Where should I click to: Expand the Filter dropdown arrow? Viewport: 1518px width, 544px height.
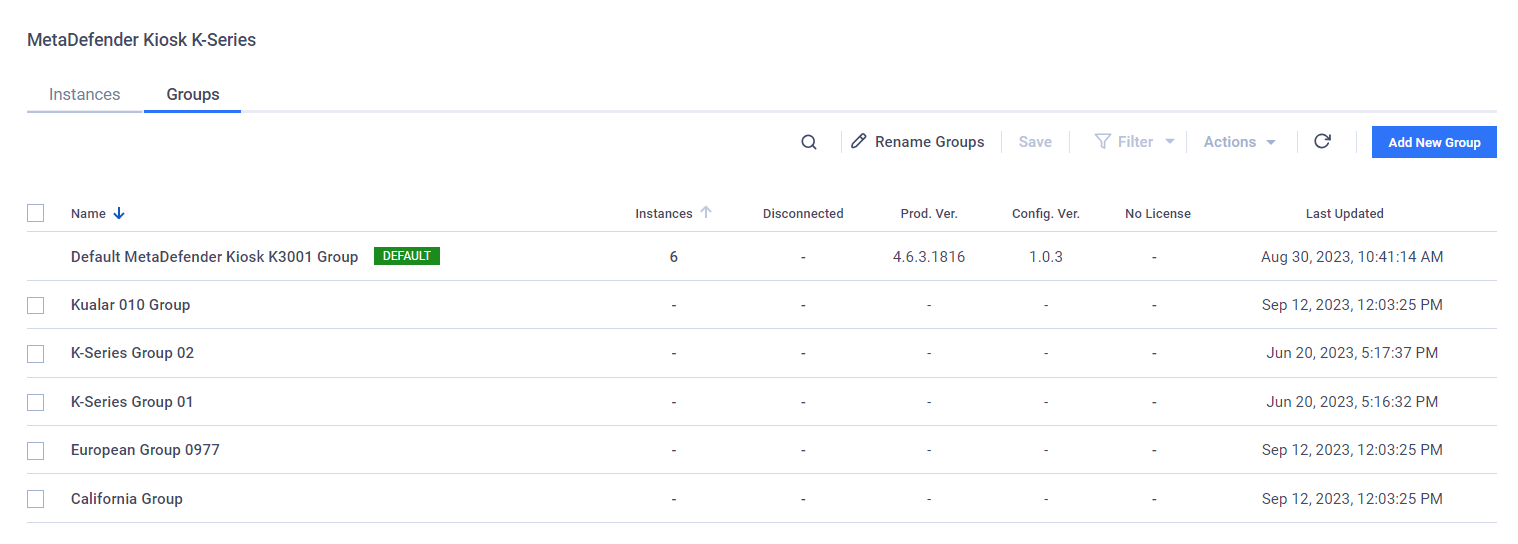pos(1170,142)
